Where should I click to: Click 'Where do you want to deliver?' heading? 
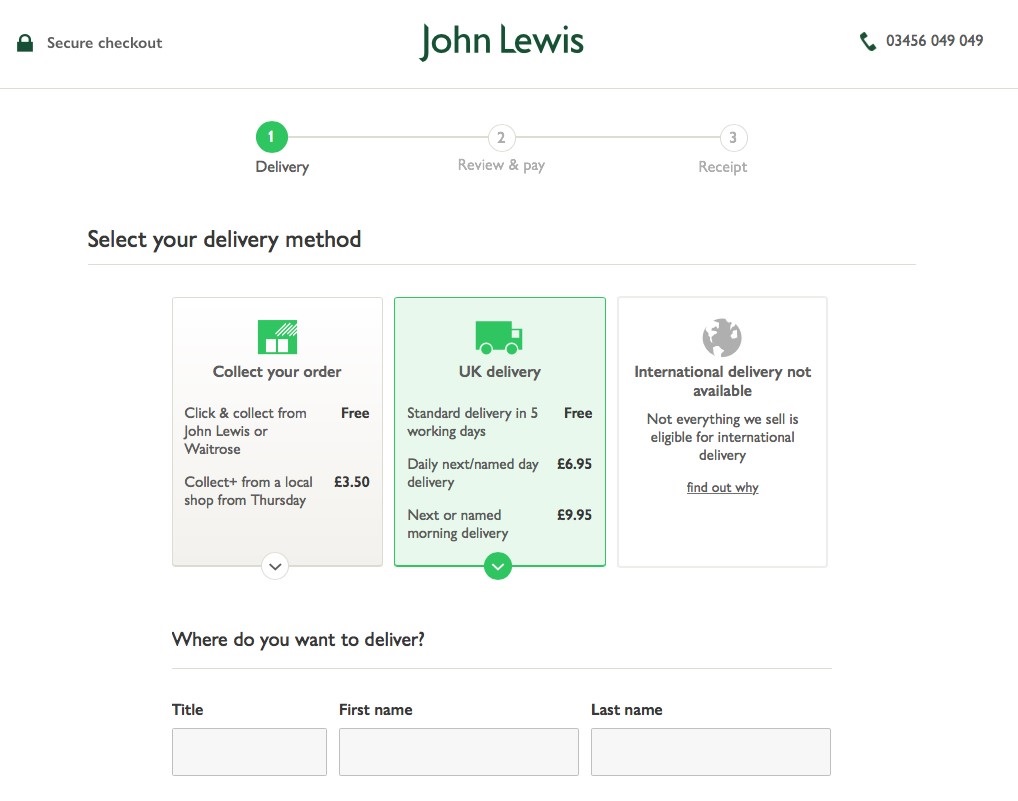[x=298, y=640]
